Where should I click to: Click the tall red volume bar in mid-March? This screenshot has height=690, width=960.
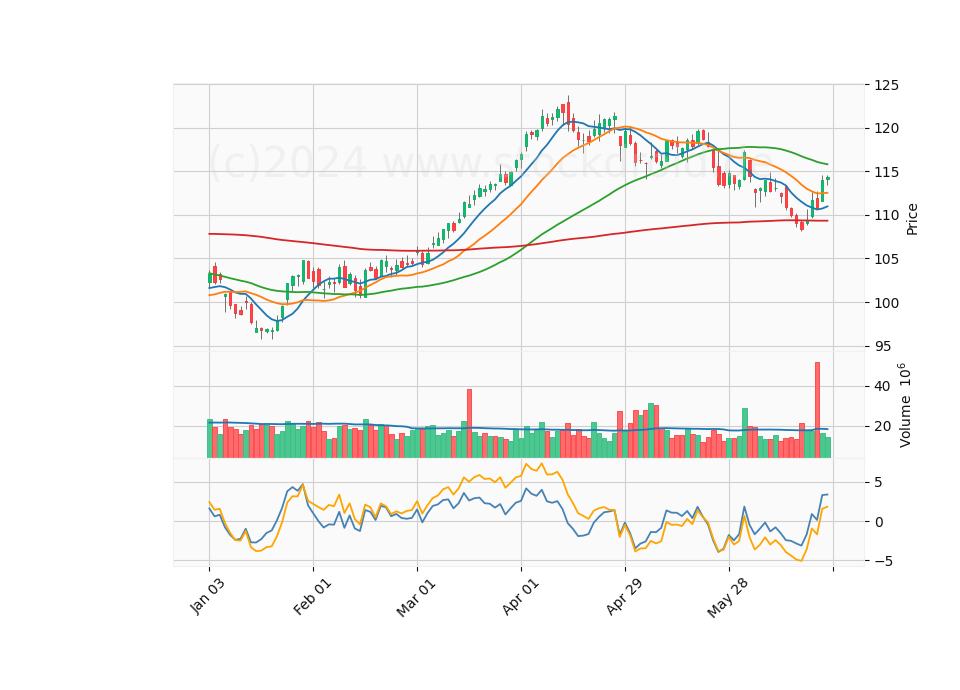pyautogui.click(x=470, y=423)
